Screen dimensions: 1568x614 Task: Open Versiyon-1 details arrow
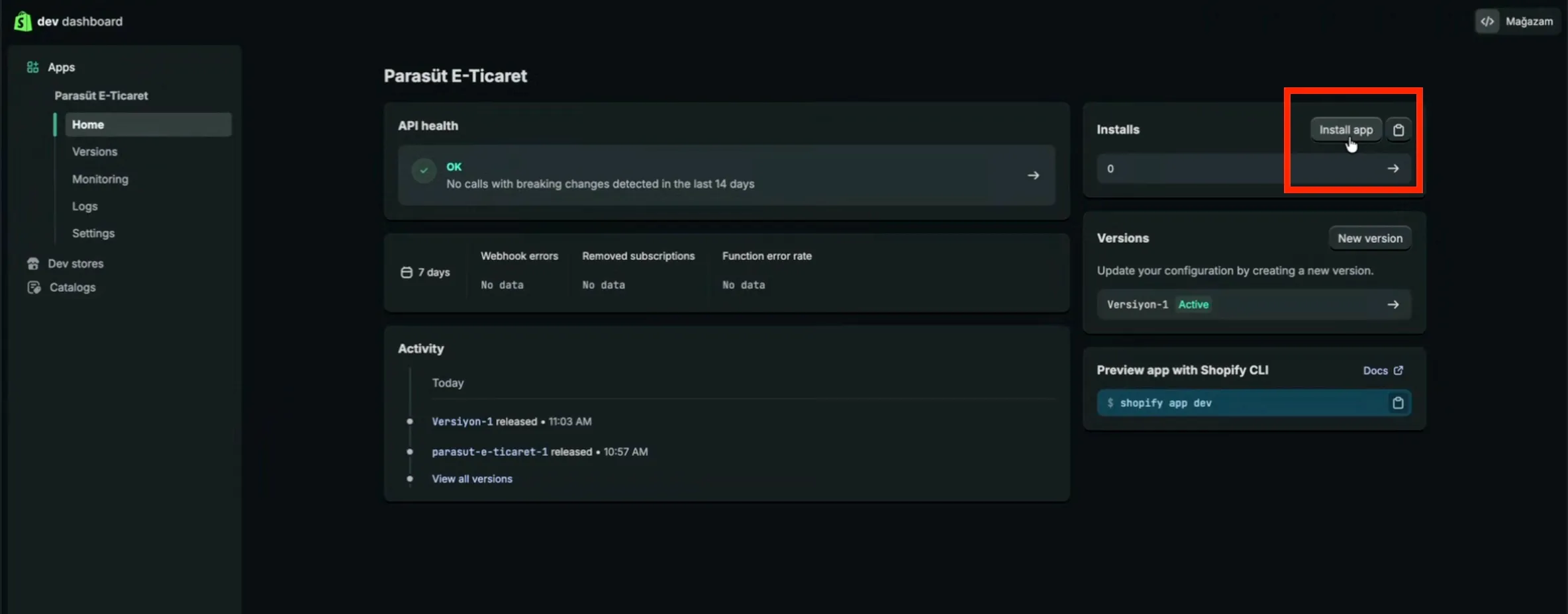point(1393,304)
